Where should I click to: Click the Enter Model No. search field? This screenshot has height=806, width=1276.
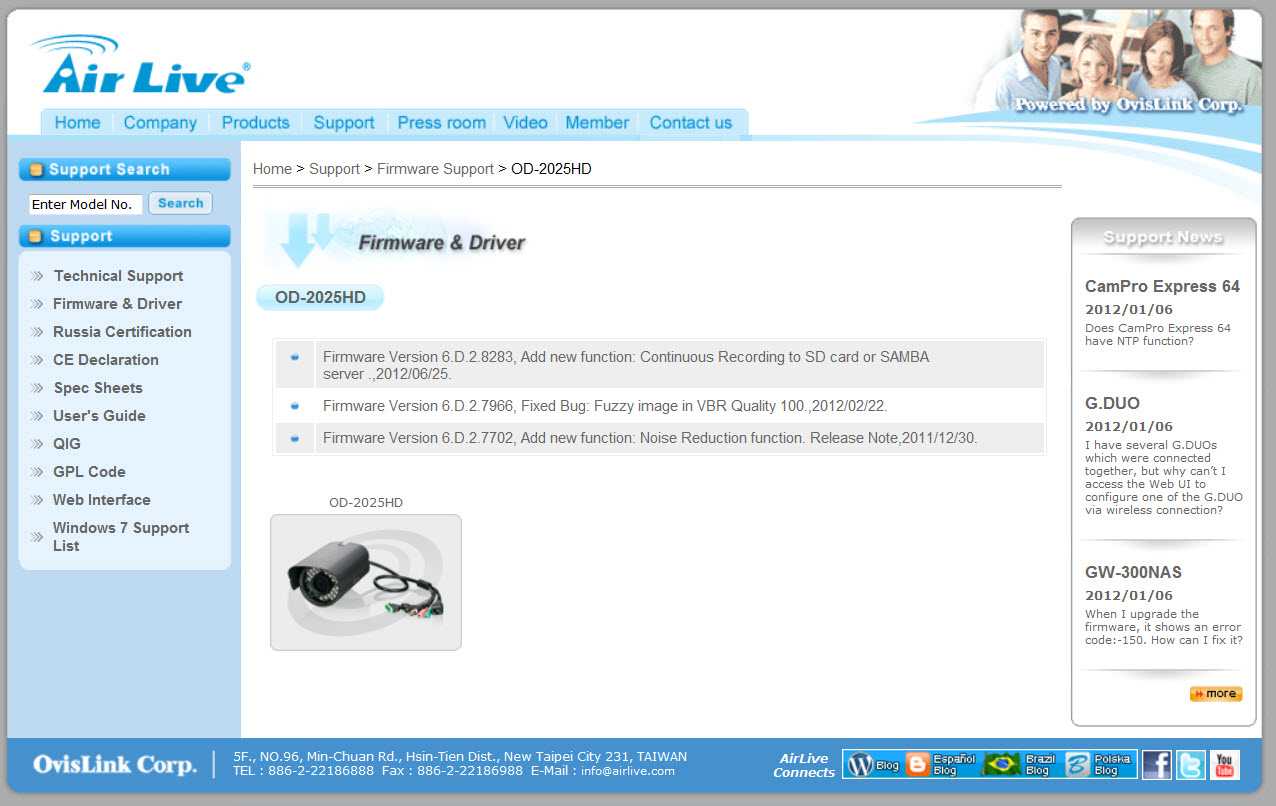pyautogui.click(x=85, y=204)
